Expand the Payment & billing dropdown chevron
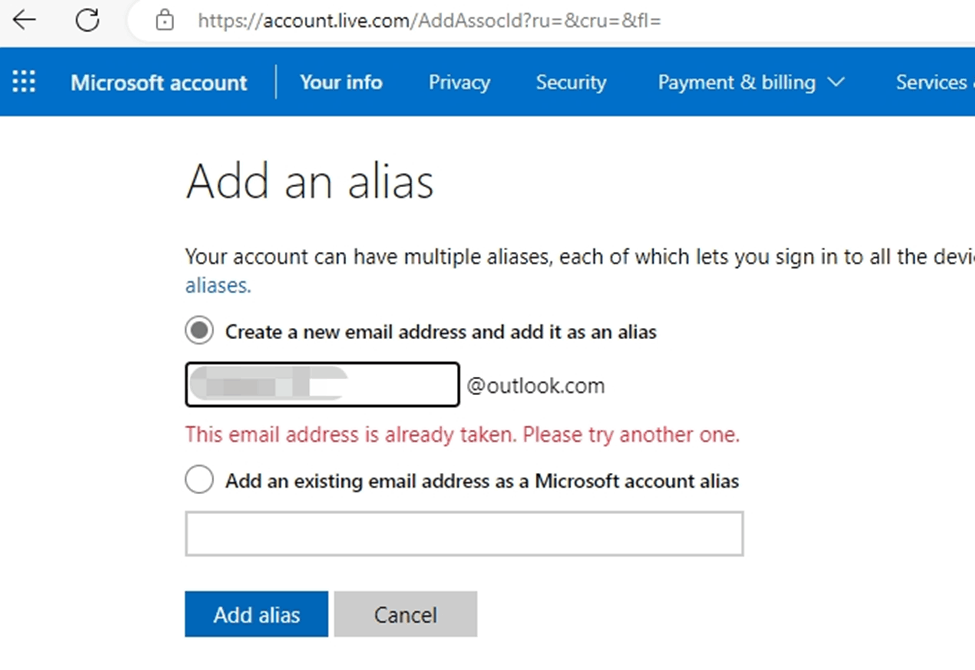This screenshot has width=975, height=670. [836, 81]
